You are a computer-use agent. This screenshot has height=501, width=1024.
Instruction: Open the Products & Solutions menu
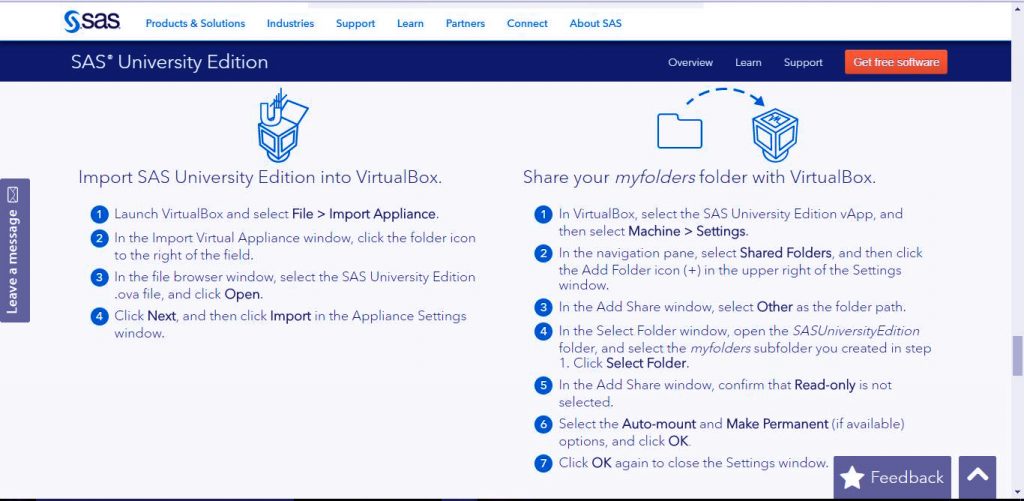[x=195, y=24]
